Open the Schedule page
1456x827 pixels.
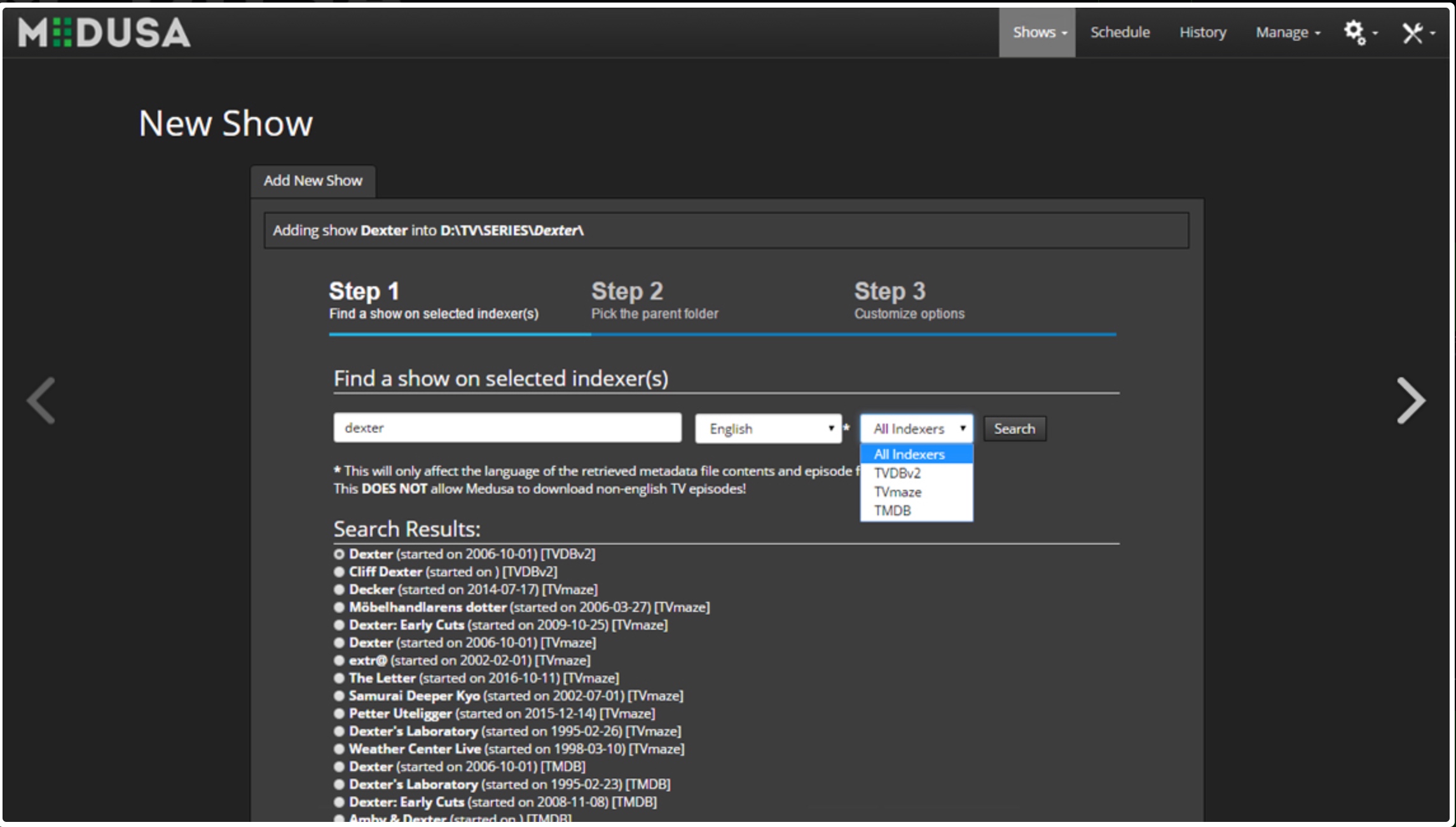coord(1120,32)
